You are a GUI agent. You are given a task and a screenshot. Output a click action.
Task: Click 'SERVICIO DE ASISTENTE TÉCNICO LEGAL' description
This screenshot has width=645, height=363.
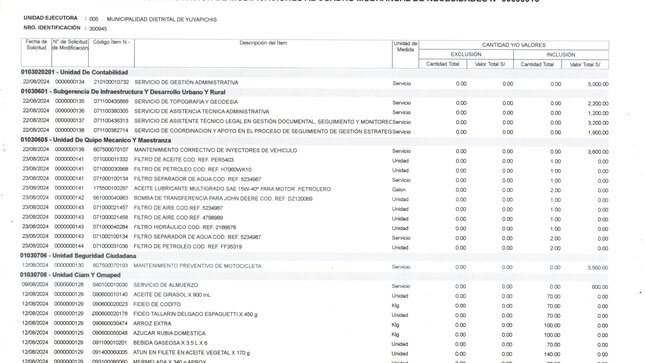(x=263, y=121)
